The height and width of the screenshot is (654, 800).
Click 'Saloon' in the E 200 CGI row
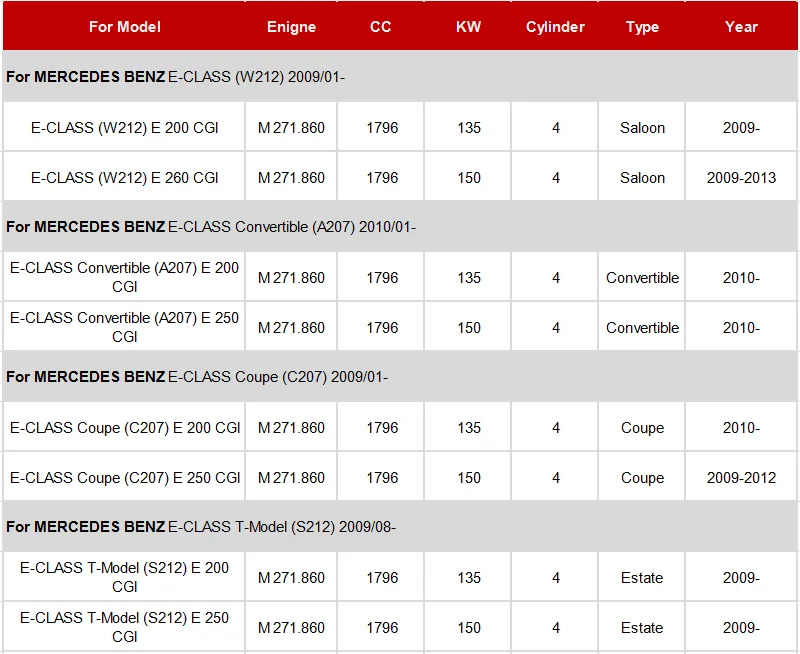642,128
